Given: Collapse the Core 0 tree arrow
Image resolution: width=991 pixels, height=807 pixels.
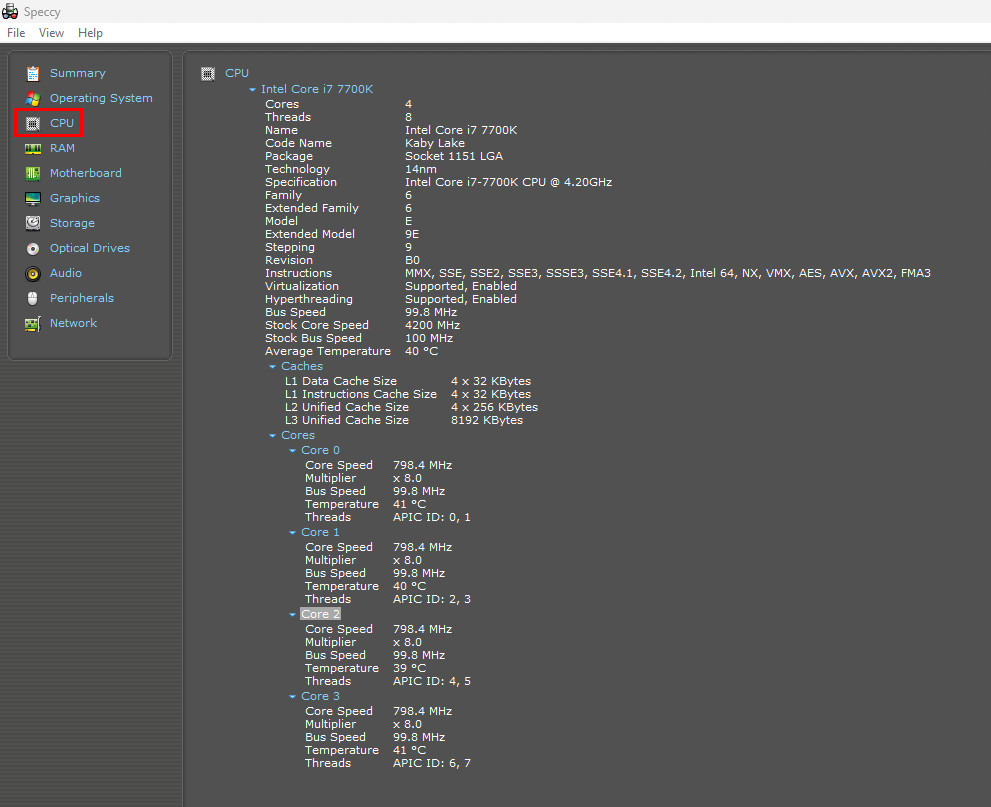Looking at the screenshot, I should pyautogui.click(x=292, y=451).
